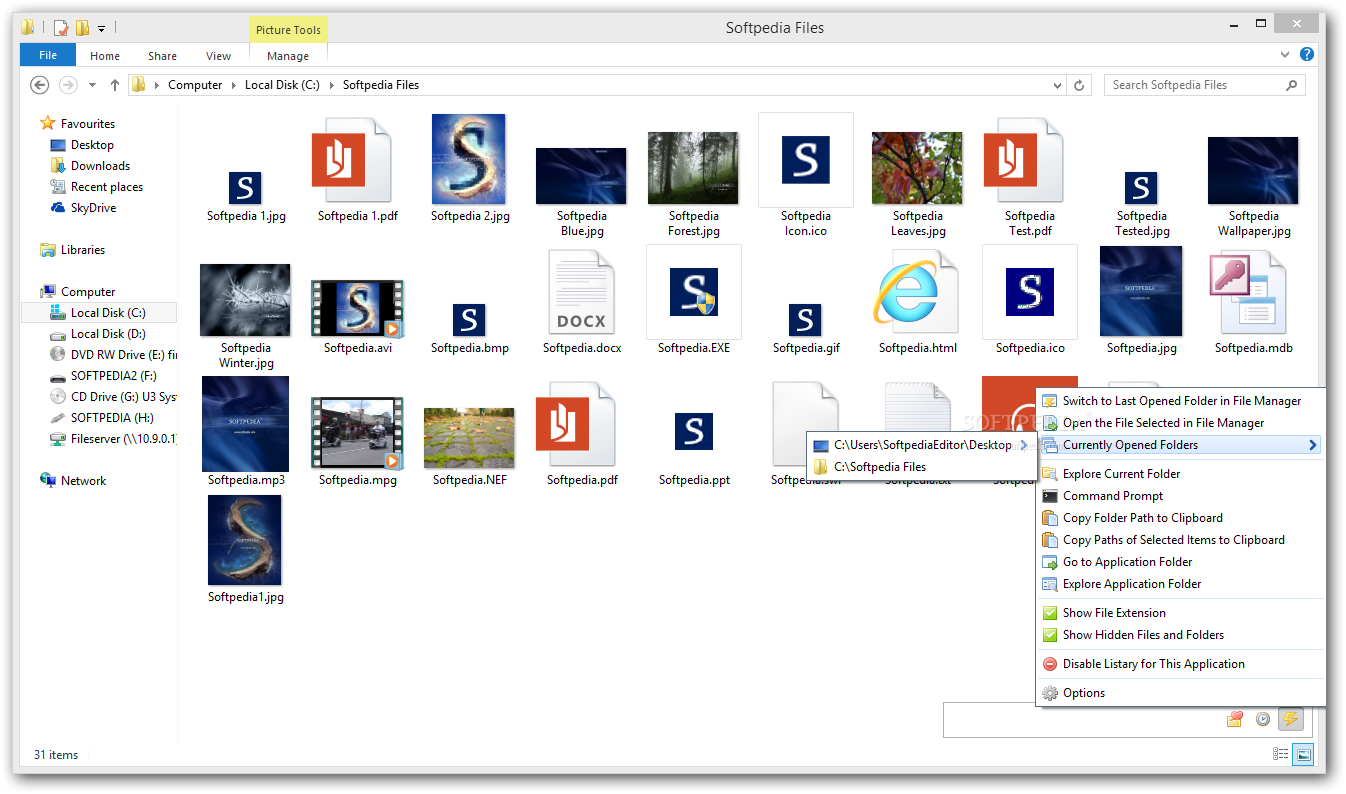
Task: Select Softpedia.ppt file icon
Action: tap(693, 431)
